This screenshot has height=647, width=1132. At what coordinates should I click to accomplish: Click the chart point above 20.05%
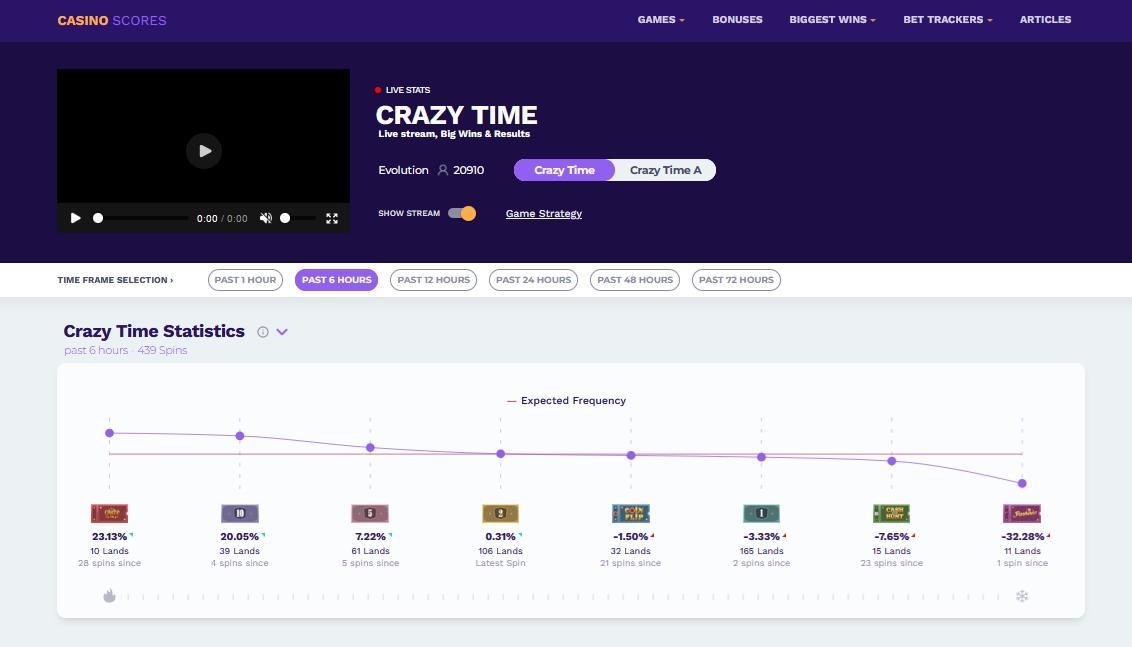pyautogui.click(x=240, y=436)
